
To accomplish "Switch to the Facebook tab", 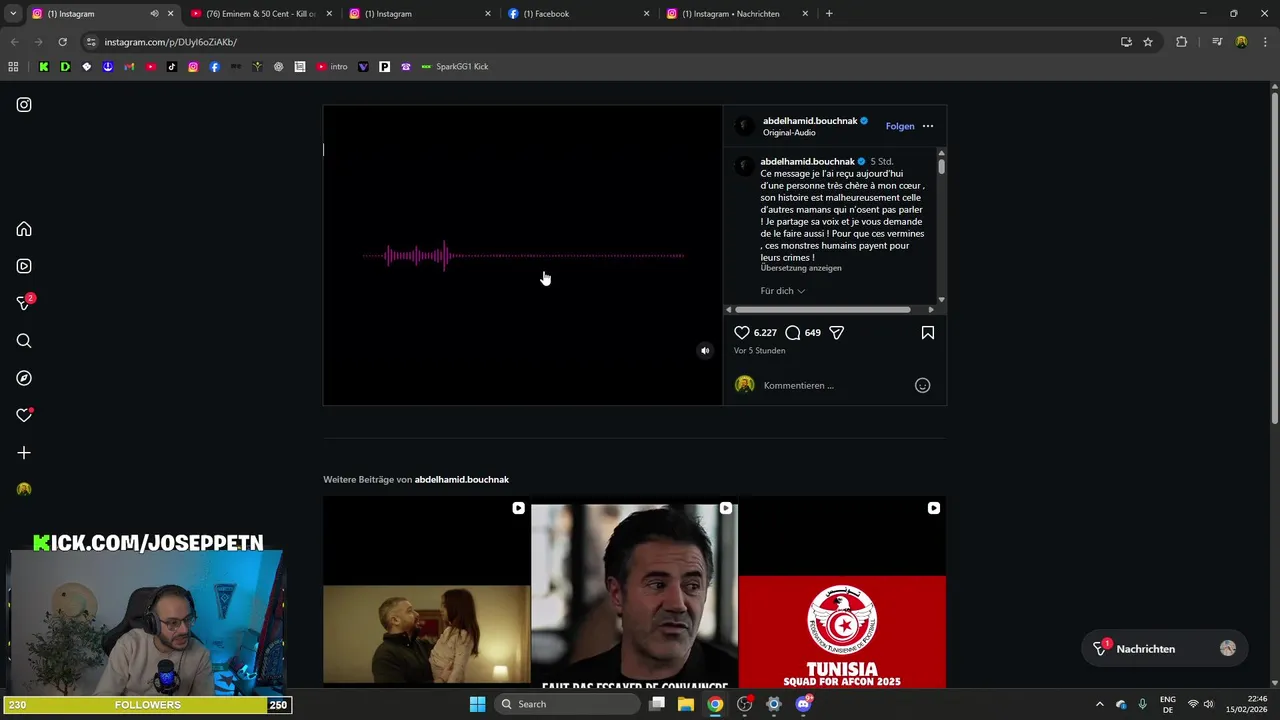I will pos(578,14).
